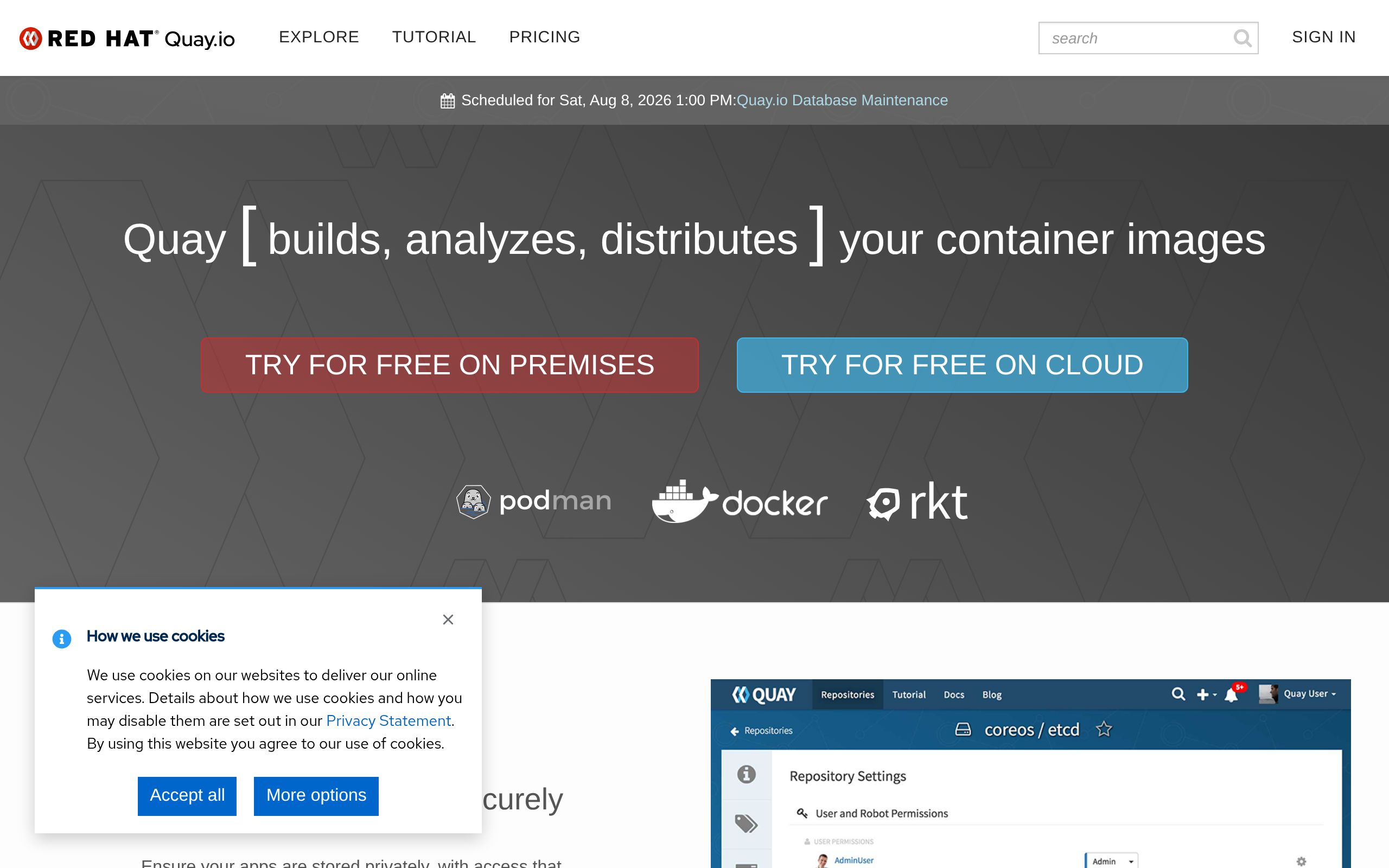The height and width of the screenshot is (868, 1389).
Task: Click the 'builds, analyzes, distributes' headline text
Action: (x=533, y=239)
